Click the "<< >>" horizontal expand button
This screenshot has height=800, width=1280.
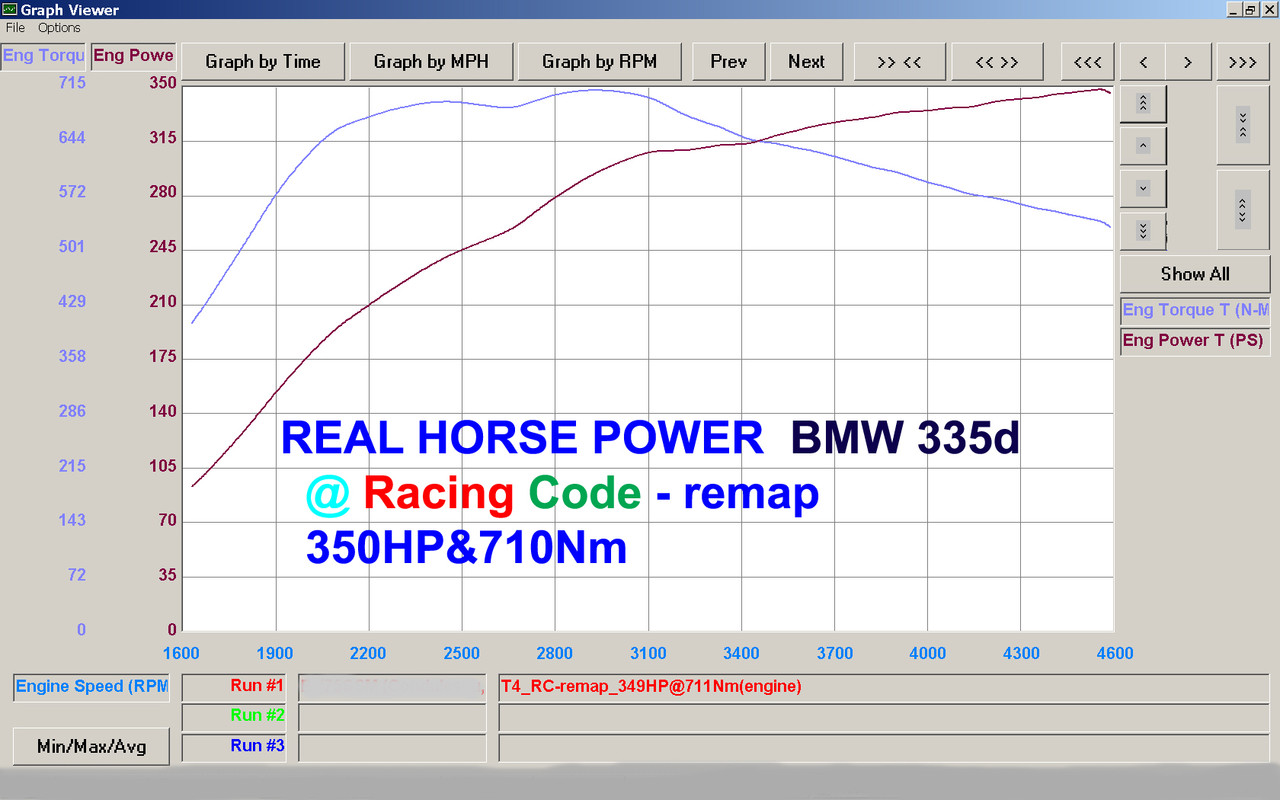coord(997,62)
